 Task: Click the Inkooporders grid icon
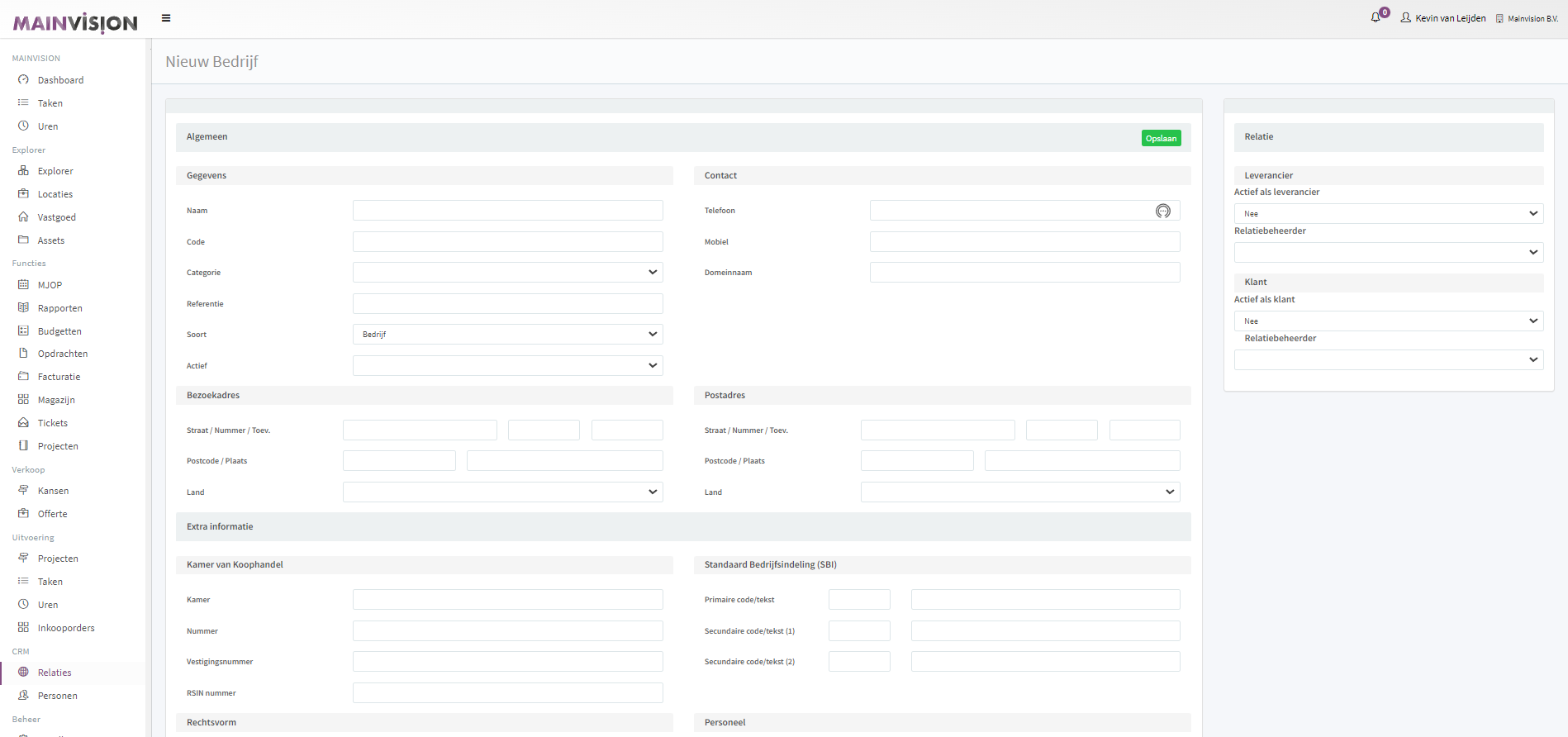click(23, 628)
